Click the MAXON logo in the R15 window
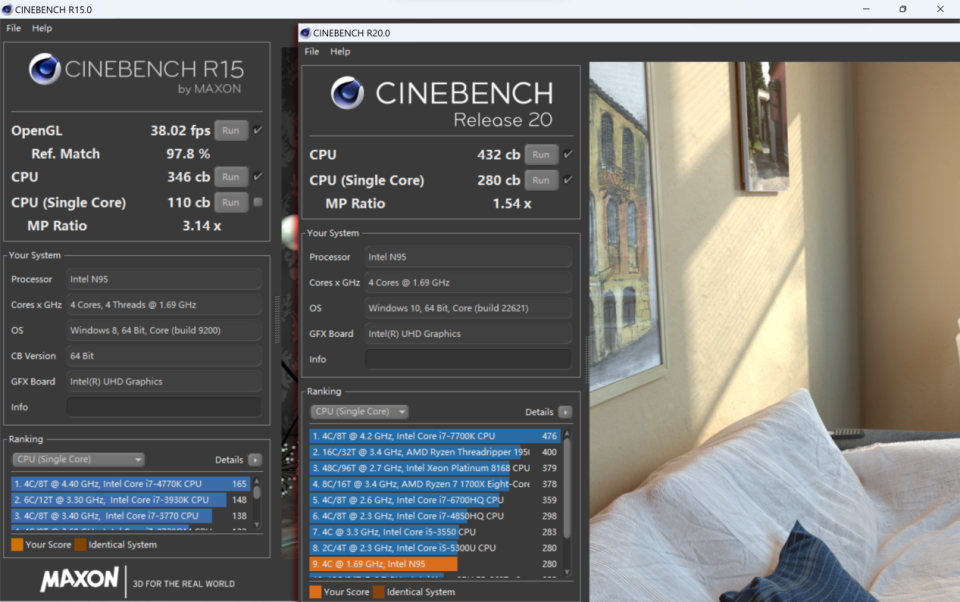 tap(79, 579)
